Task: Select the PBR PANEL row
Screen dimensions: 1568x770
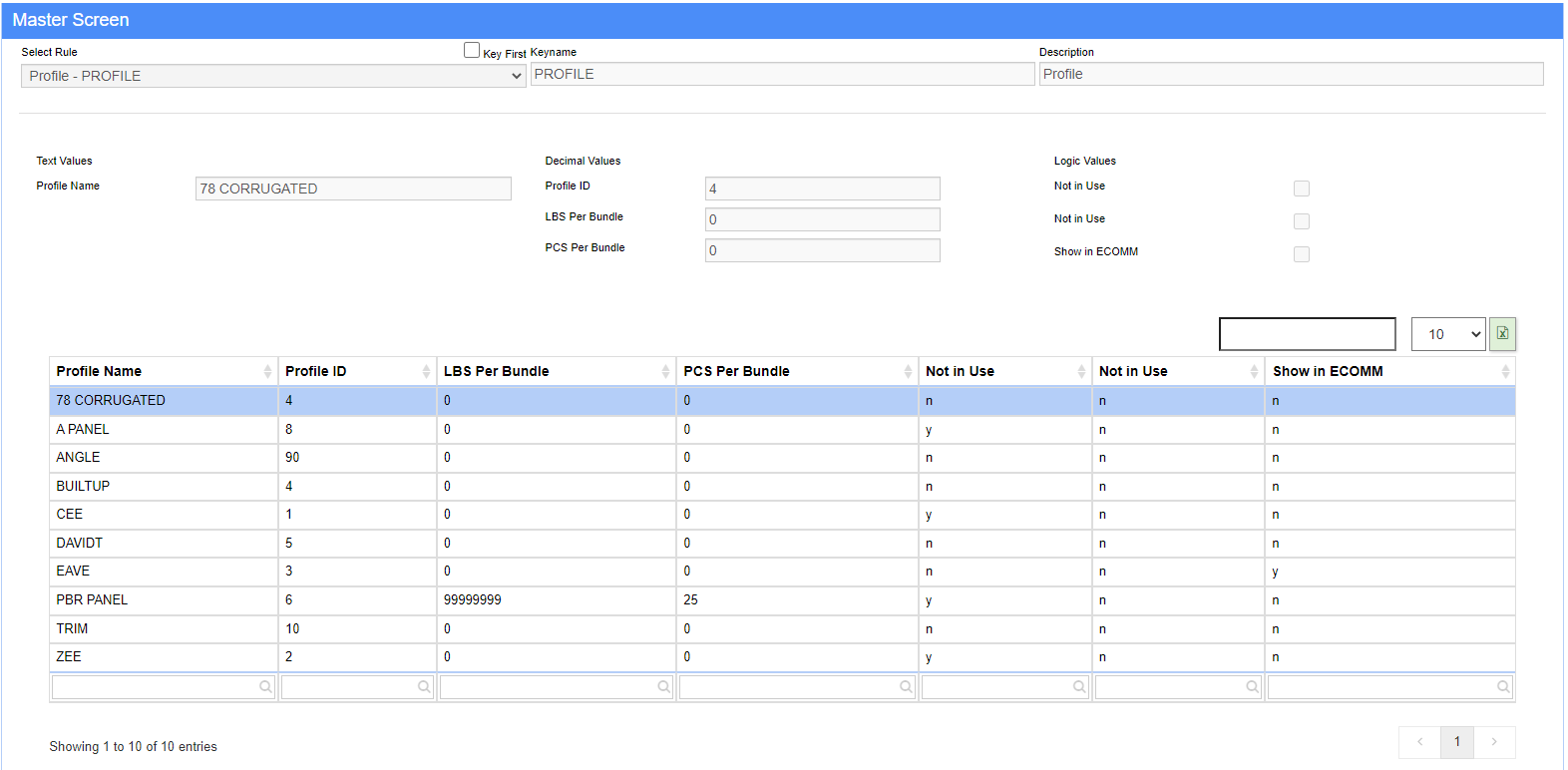Action: point(92,600)
